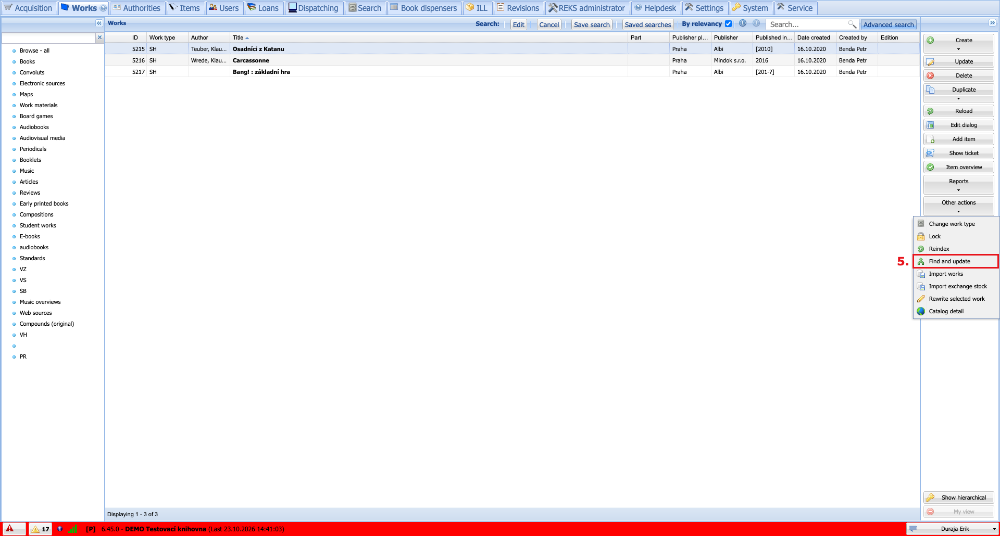Sort by Date created column header
The width and height of the screenshot is (1000, 536).
(815, 38)
